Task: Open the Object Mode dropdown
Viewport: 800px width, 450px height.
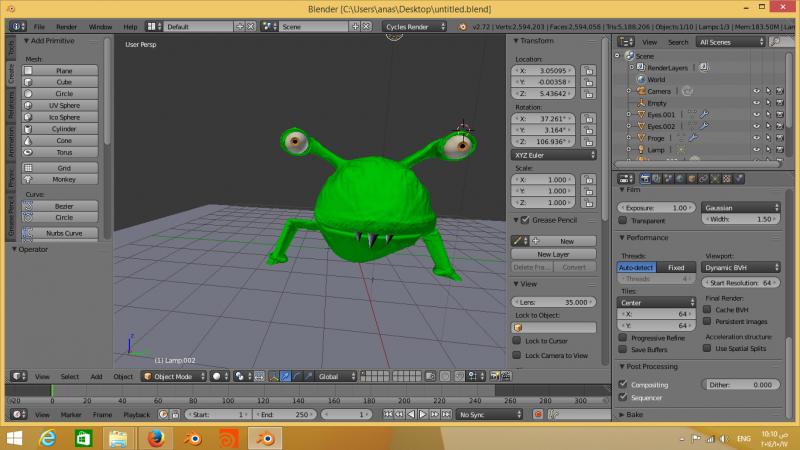Action: click(x=172, y=376)
